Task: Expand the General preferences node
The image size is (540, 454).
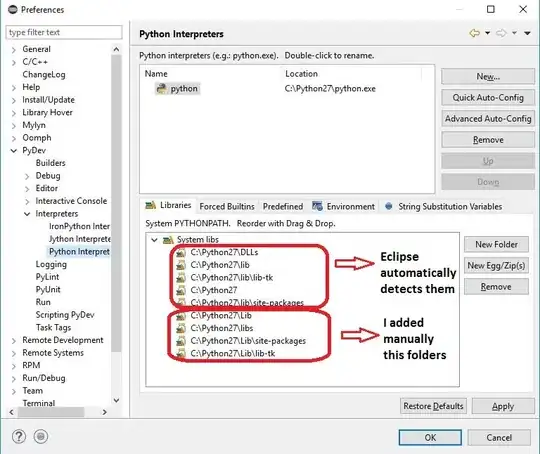Action: [14, 50]
